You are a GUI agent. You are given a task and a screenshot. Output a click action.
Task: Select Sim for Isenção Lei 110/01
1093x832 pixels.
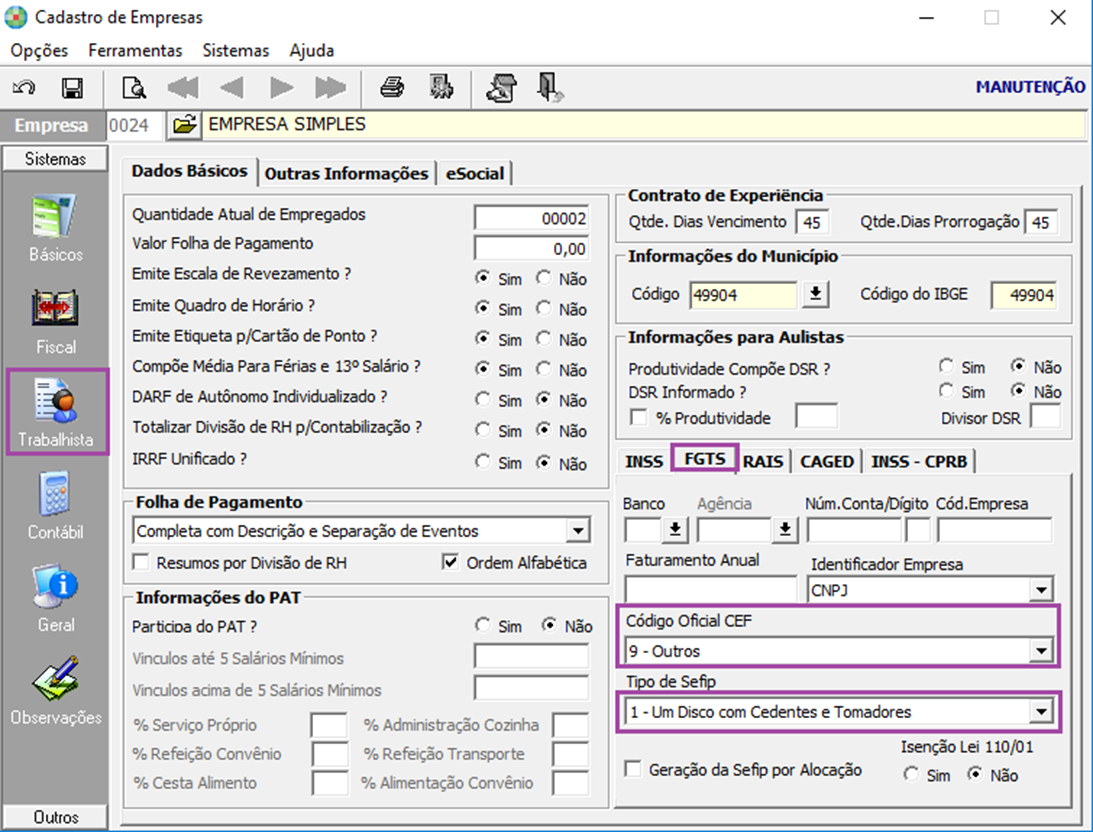coord(911,774)
